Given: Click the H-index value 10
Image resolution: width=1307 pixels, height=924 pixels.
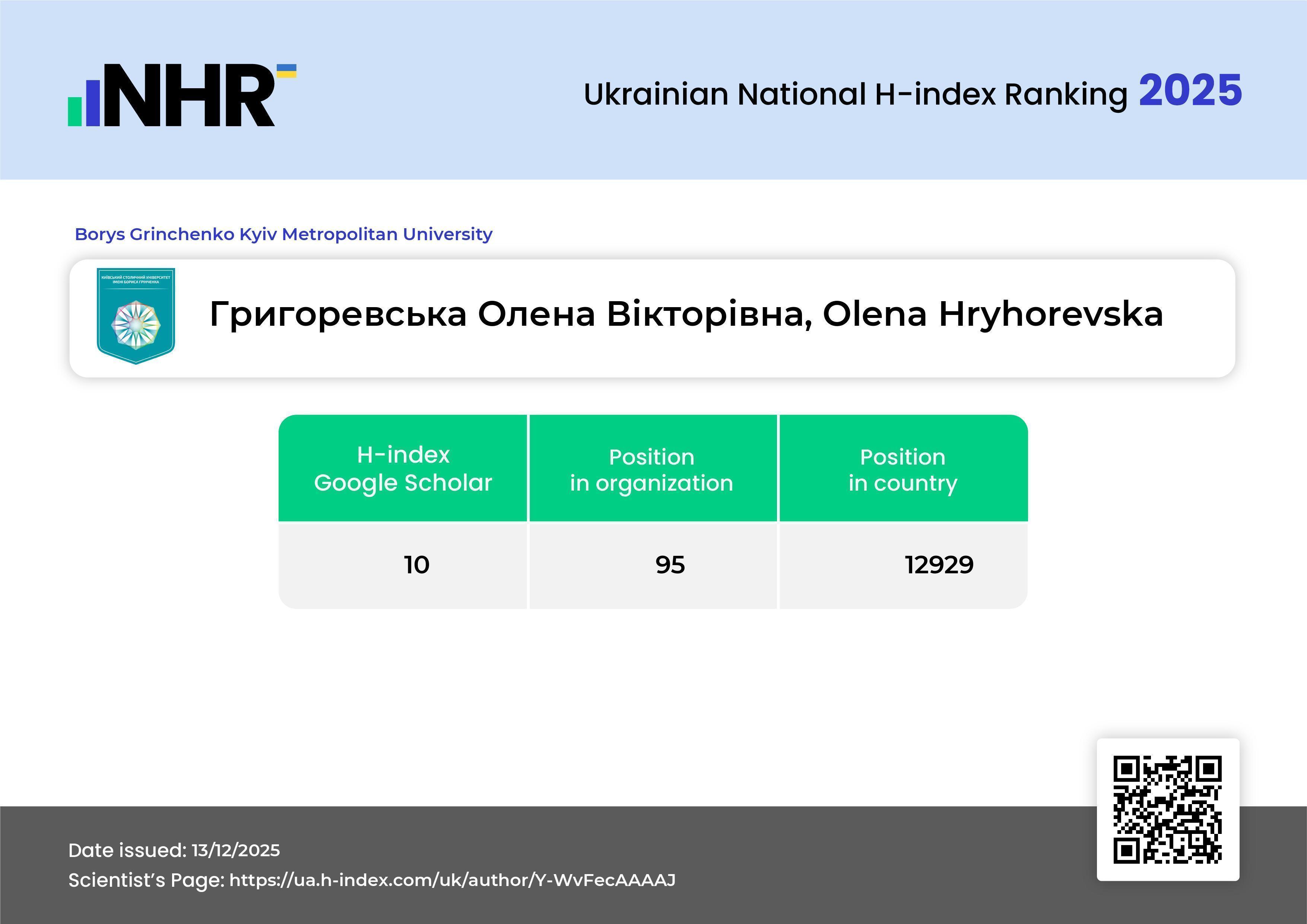Looking at the screenshot, I should (416, 565).
